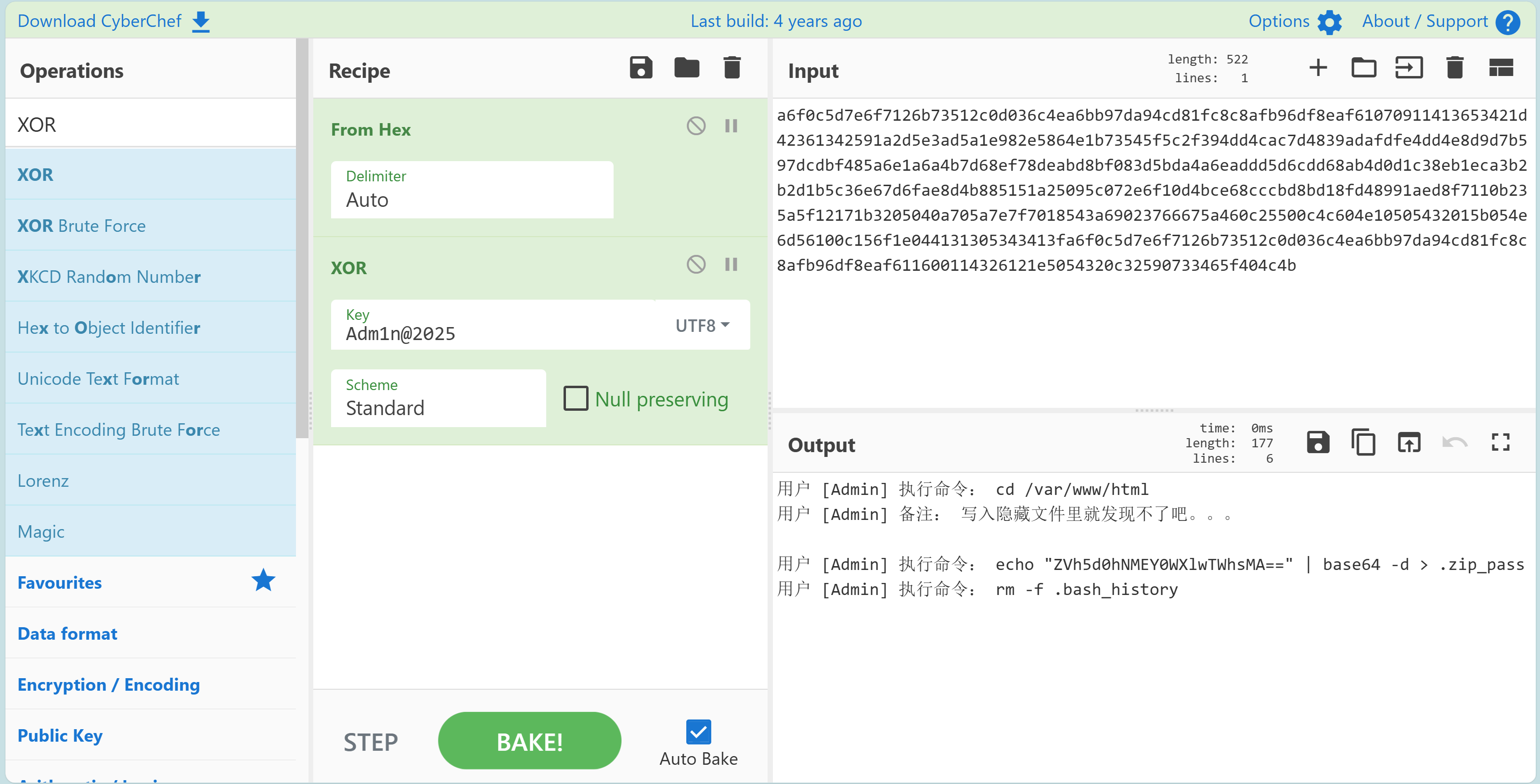Viewport: 1540px width, 784px height.
Task: Enable the Null preserving checkbox
Action: [x=576, y=399]
